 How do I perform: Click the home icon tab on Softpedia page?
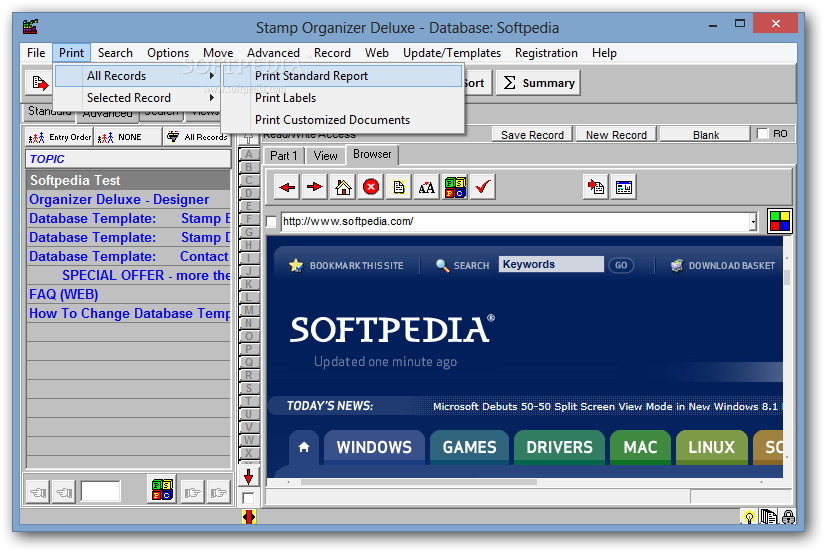pos(304,447)
